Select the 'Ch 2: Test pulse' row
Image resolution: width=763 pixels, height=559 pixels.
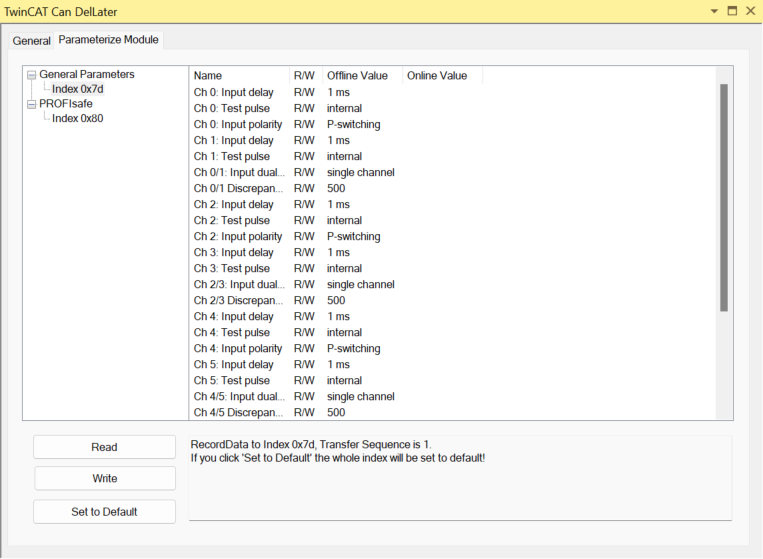(x=336, y=220)
